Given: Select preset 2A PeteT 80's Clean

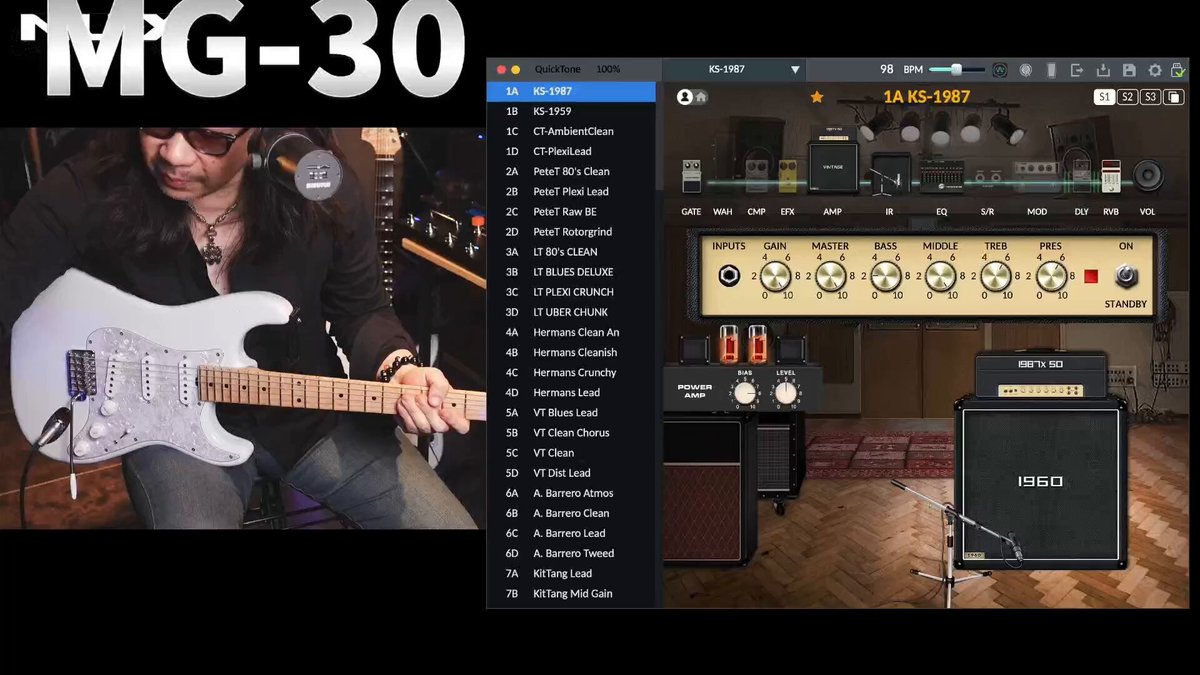Looking at the screenshot, I should 571,171.
